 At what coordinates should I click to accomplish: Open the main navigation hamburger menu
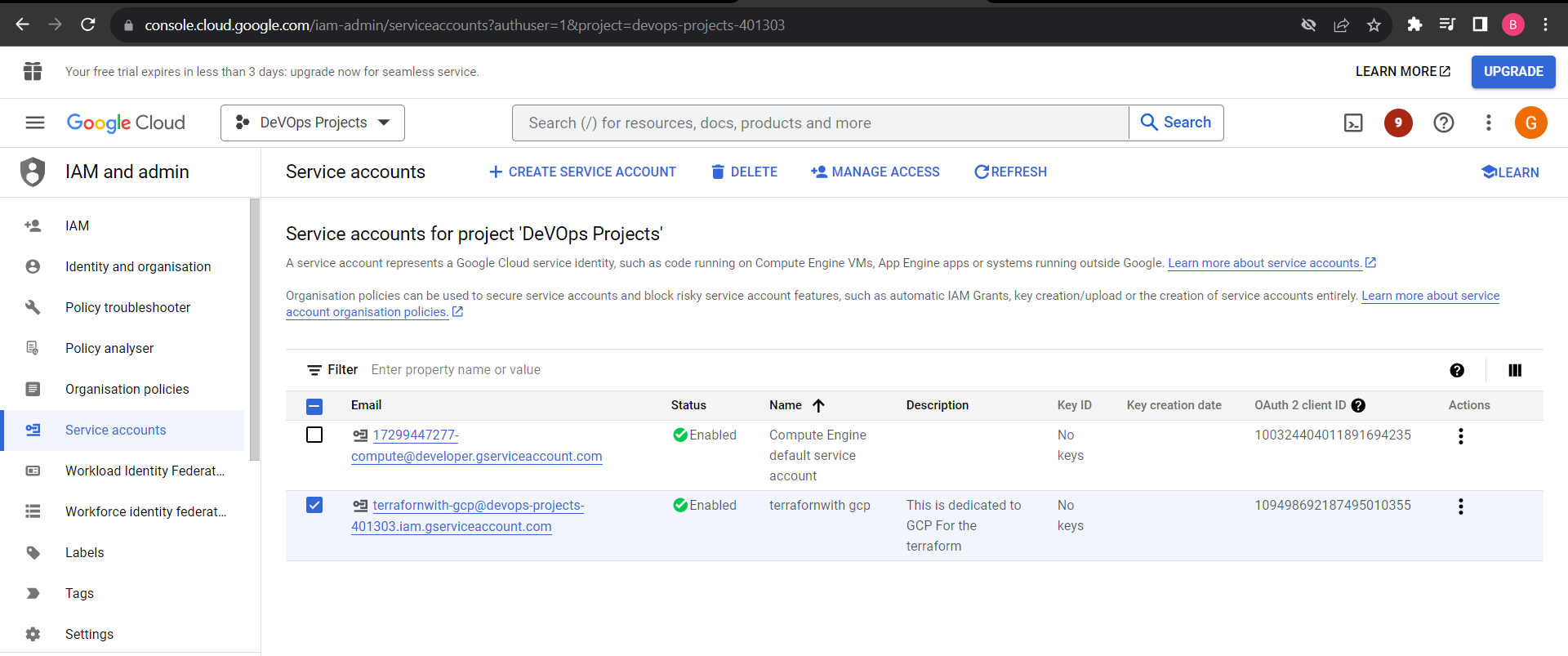pyautogui.click(x=35, y=123)
